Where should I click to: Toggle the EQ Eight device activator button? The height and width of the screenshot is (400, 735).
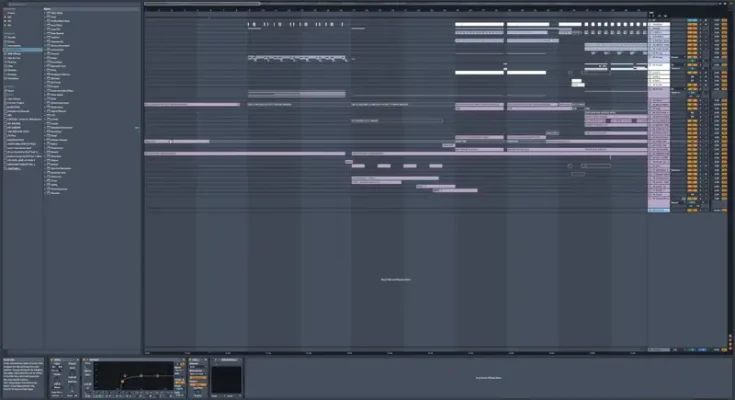(83, 359)
